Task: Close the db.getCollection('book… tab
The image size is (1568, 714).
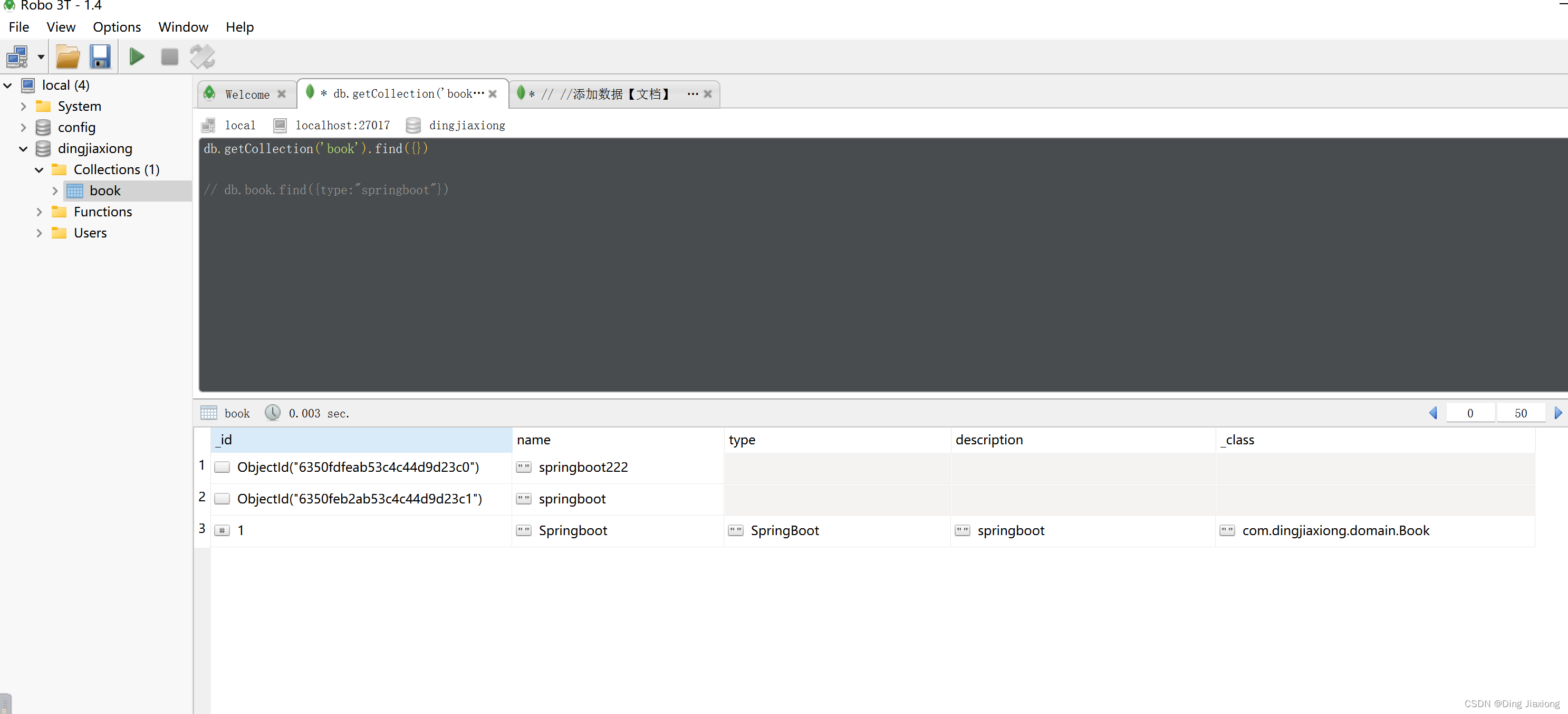Action: 493,94
